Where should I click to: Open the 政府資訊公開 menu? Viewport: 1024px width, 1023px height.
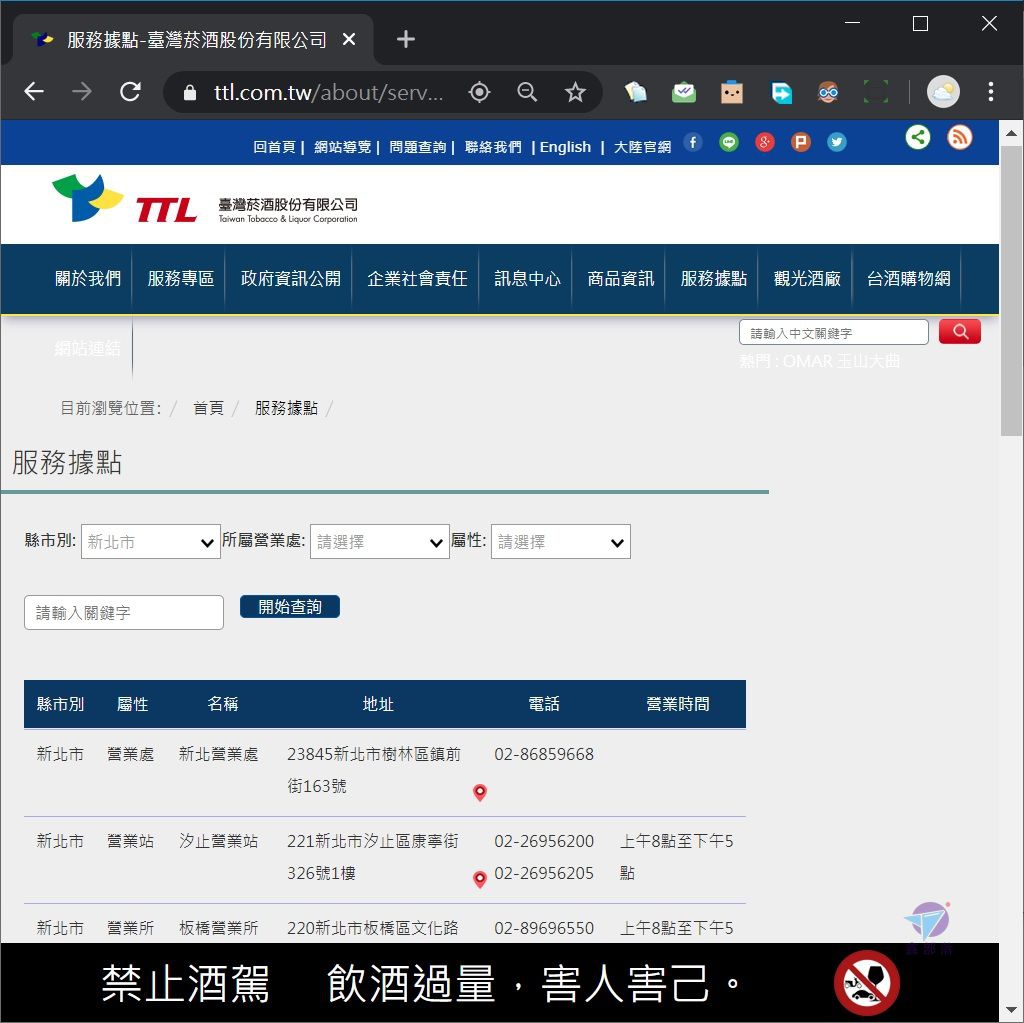[291, 279]
